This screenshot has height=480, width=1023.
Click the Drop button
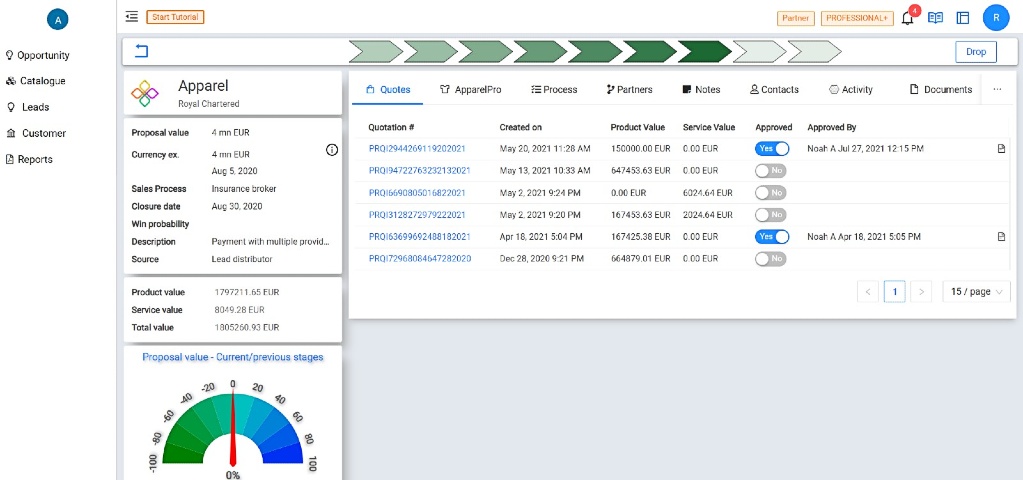point(975,51)
